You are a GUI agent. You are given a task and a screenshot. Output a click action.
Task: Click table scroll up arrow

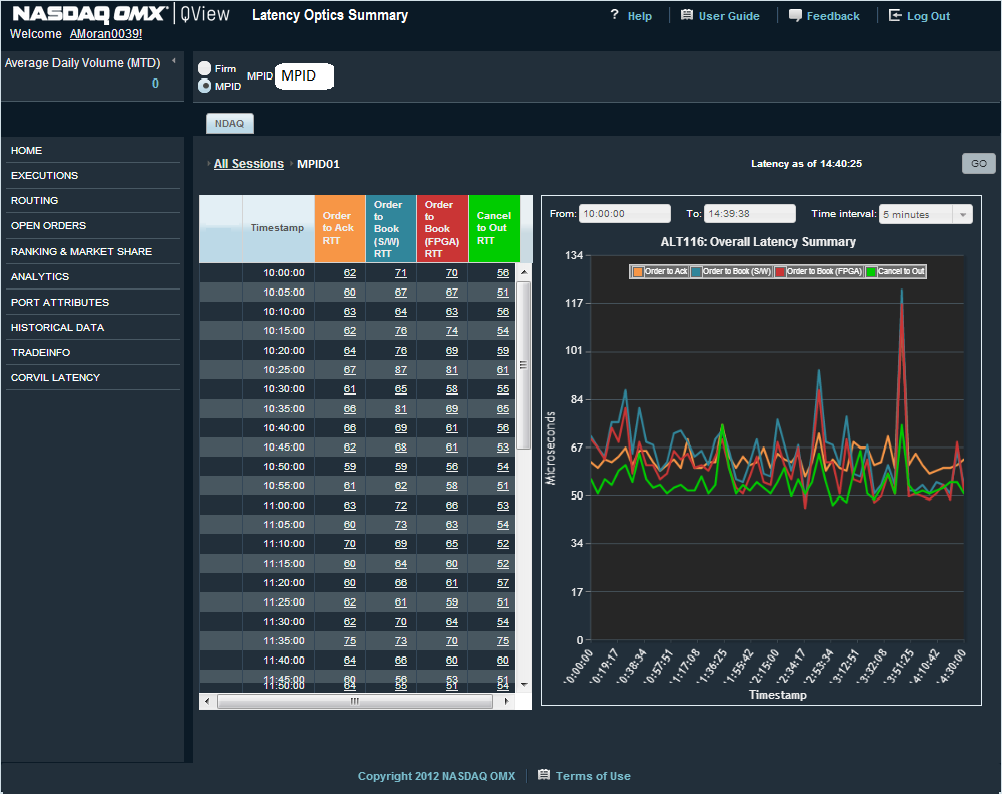click(x=524, y=271)
